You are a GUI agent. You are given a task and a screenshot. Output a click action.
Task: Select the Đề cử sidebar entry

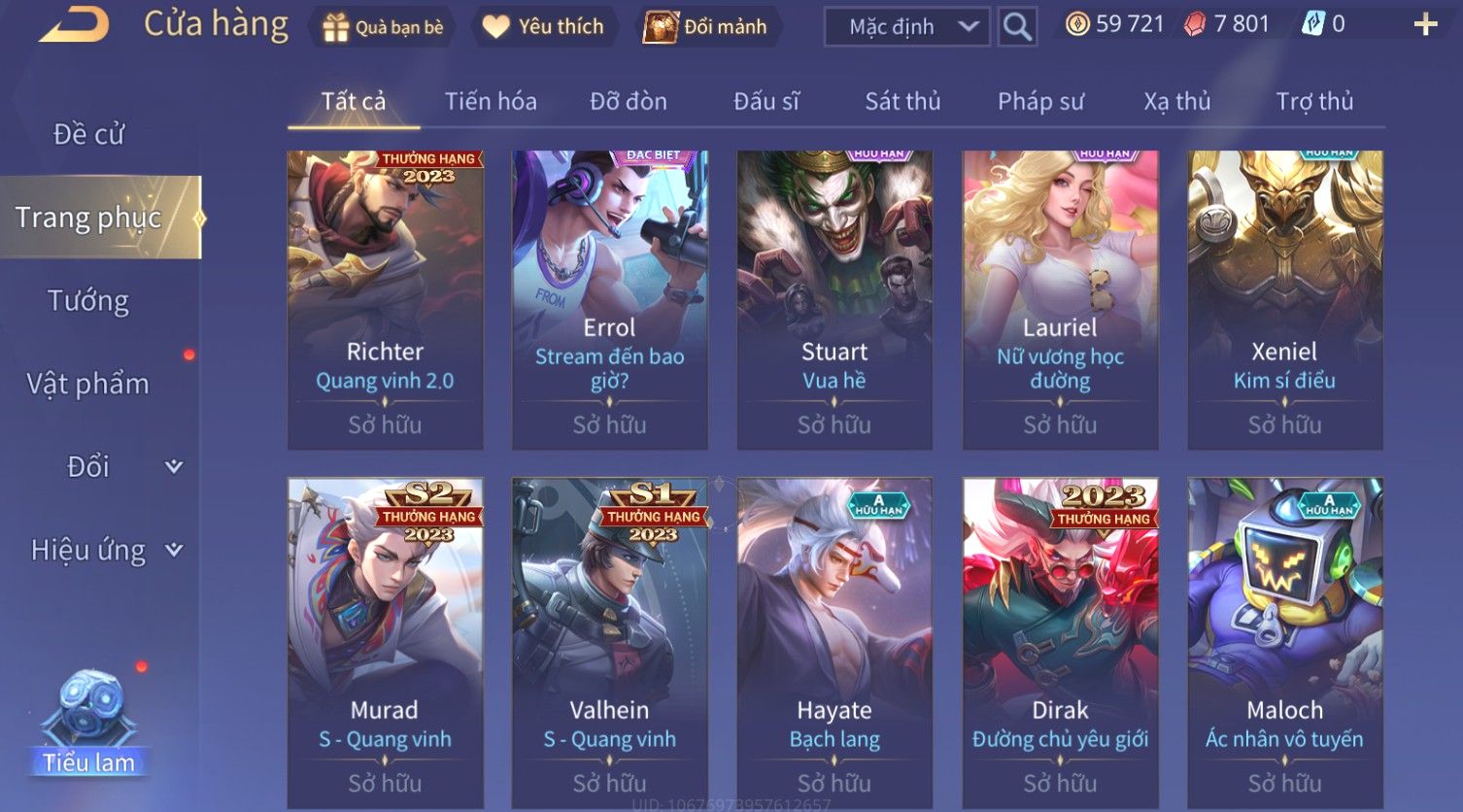(x=88, y=134)
